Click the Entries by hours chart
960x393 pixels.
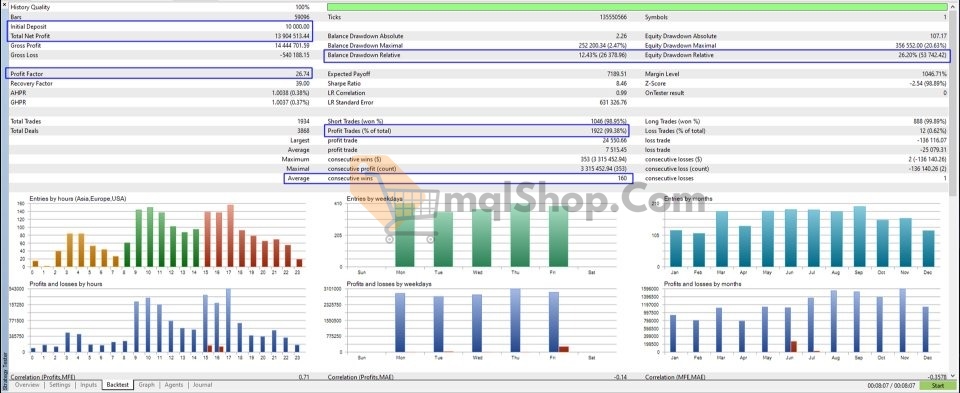click(162, 234)
